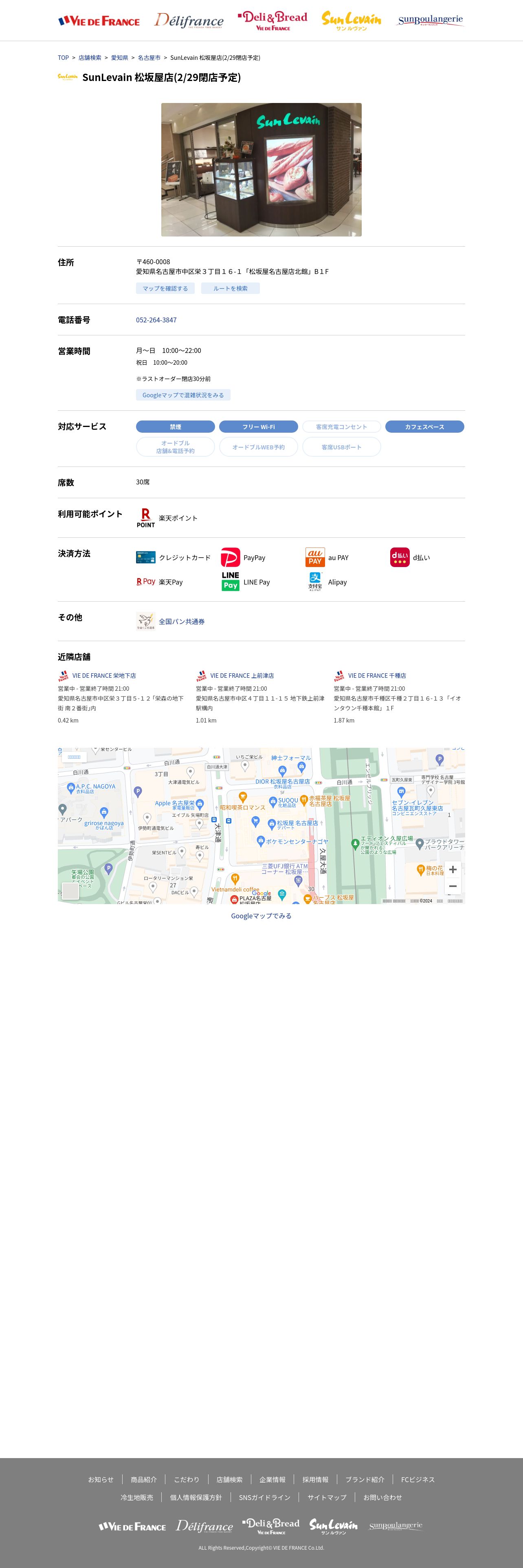Open こだわり in the footer menu
The height and width of the screenshot is (1568, 523).
coord(187,1479)
